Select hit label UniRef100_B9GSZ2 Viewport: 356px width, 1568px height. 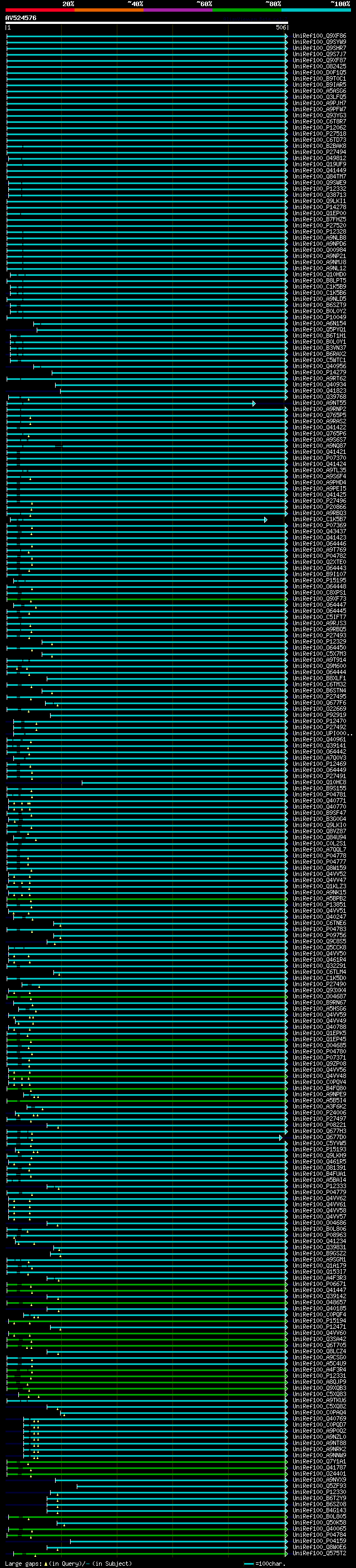319,1253
